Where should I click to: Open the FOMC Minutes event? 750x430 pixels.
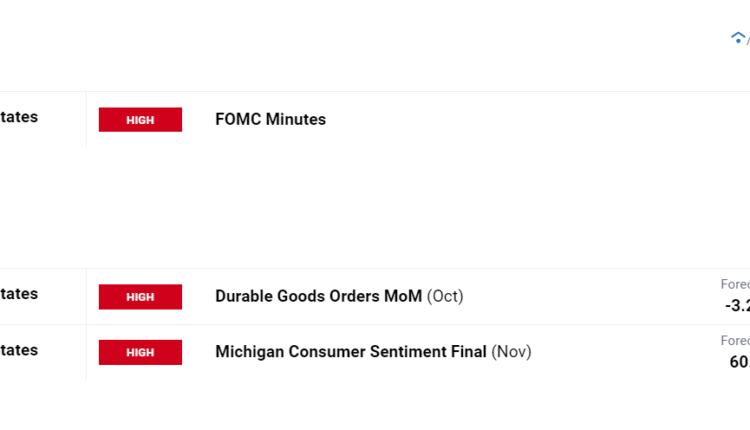[270, 120]
